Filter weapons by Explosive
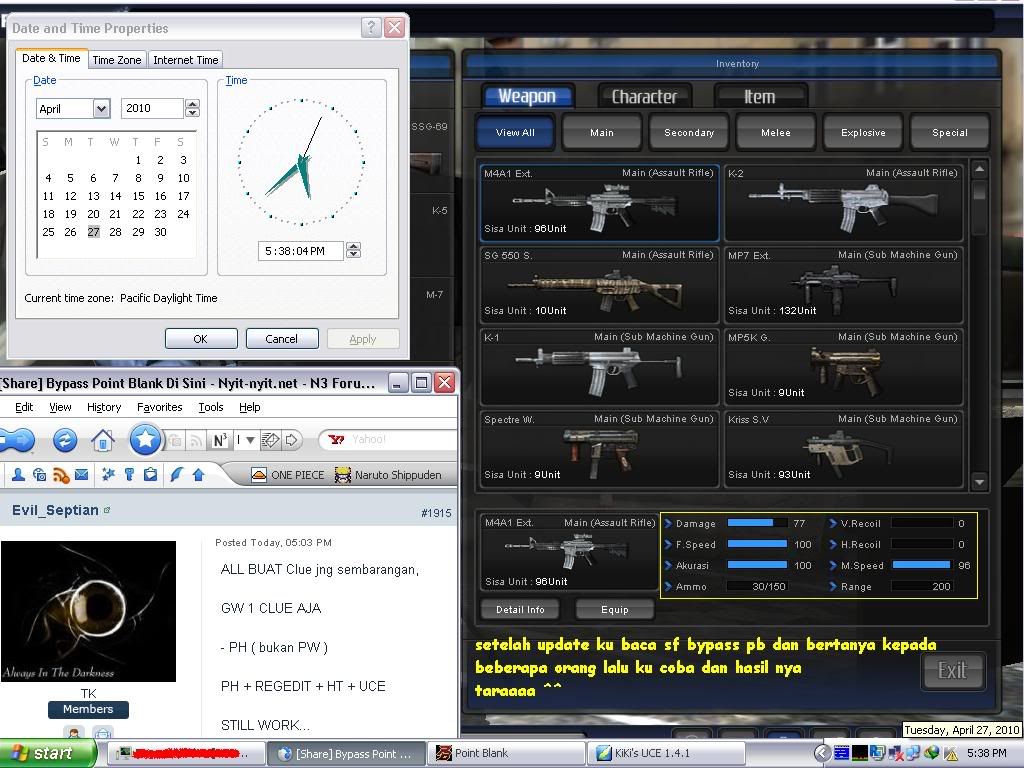Screen dimensions: 1024x768 click(863, 133)
